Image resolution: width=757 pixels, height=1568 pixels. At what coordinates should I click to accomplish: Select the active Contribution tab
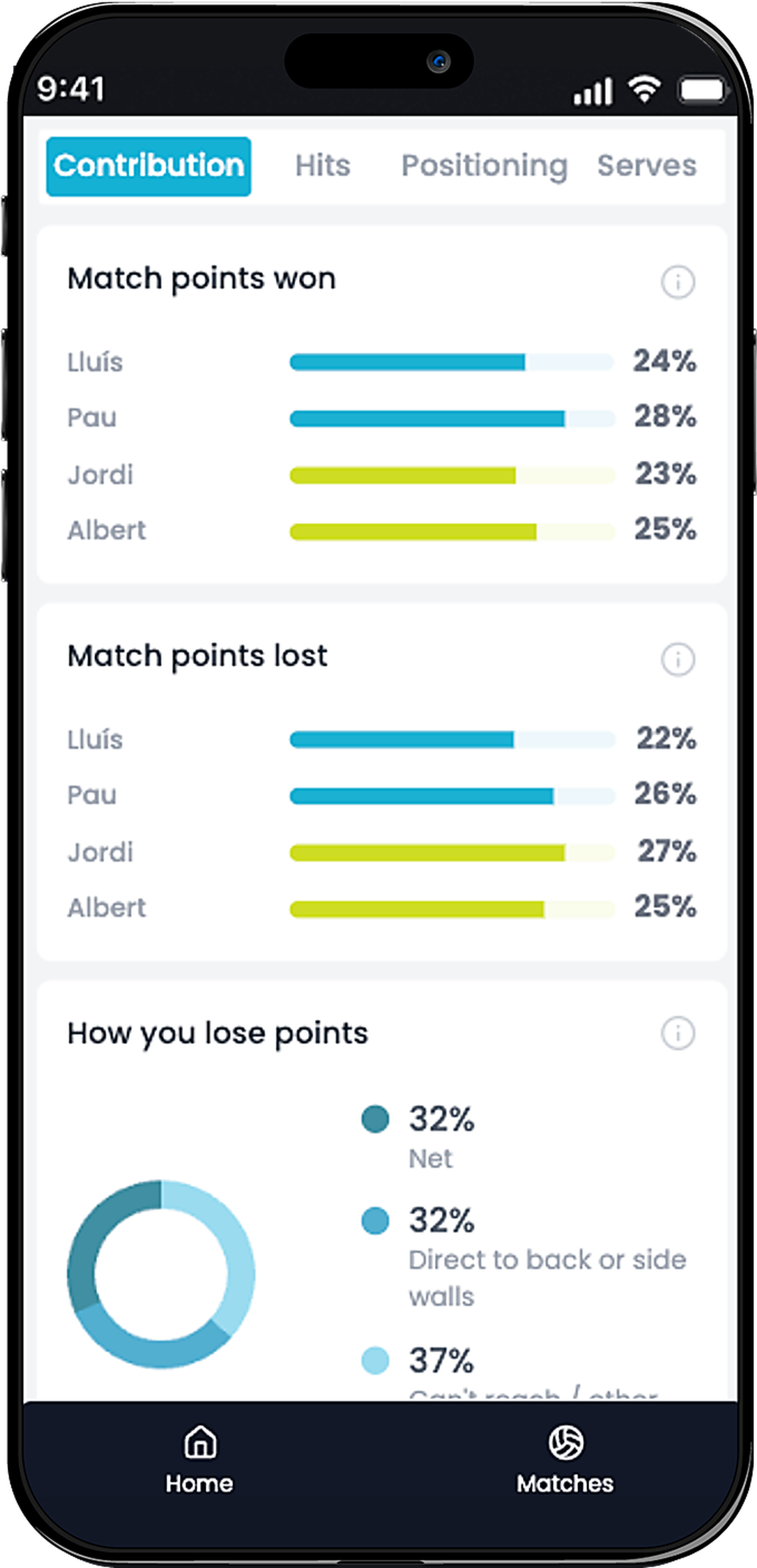tap(148, 165)
